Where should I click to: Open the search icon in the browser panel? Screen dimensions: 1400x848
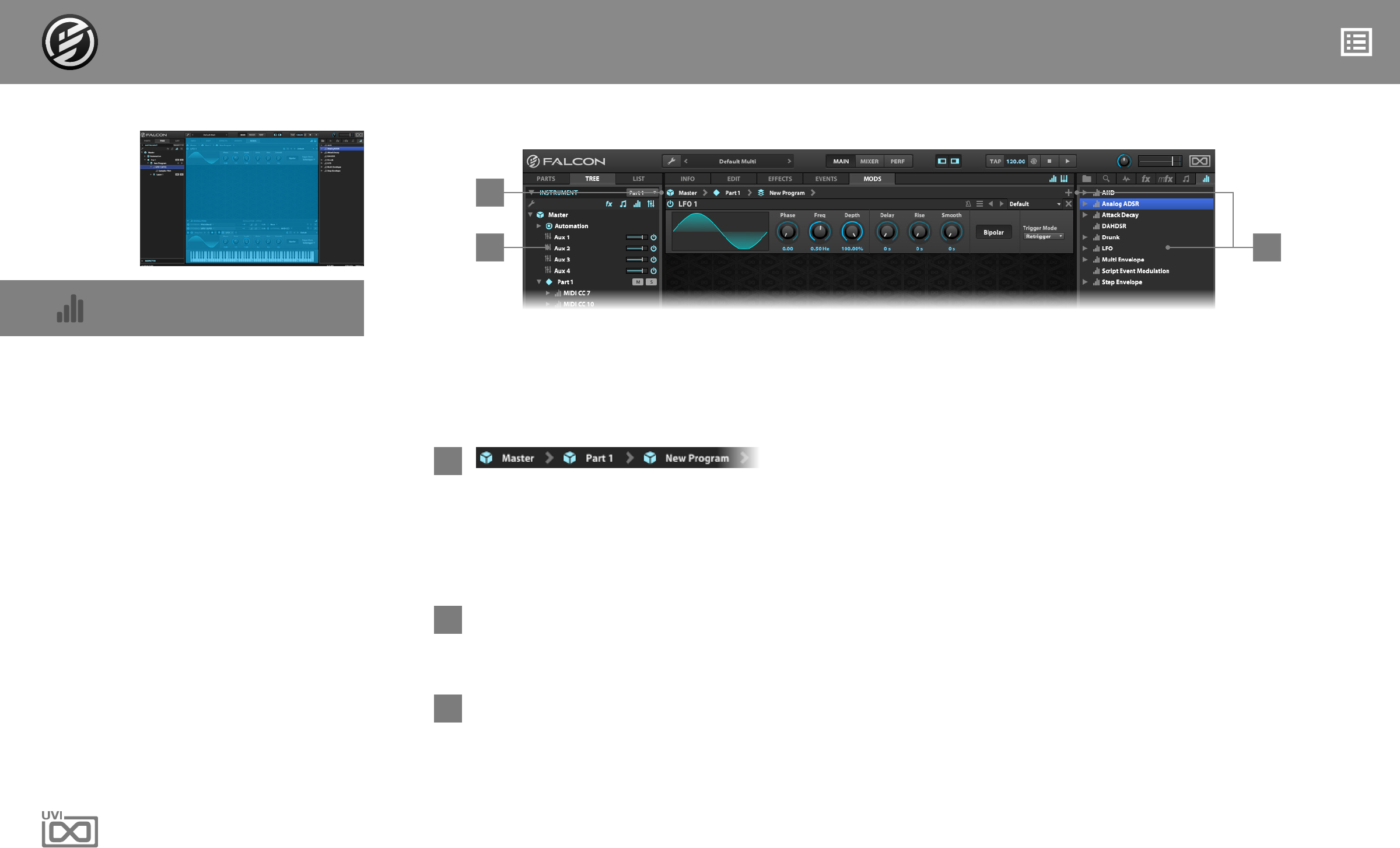(1106, 179)
